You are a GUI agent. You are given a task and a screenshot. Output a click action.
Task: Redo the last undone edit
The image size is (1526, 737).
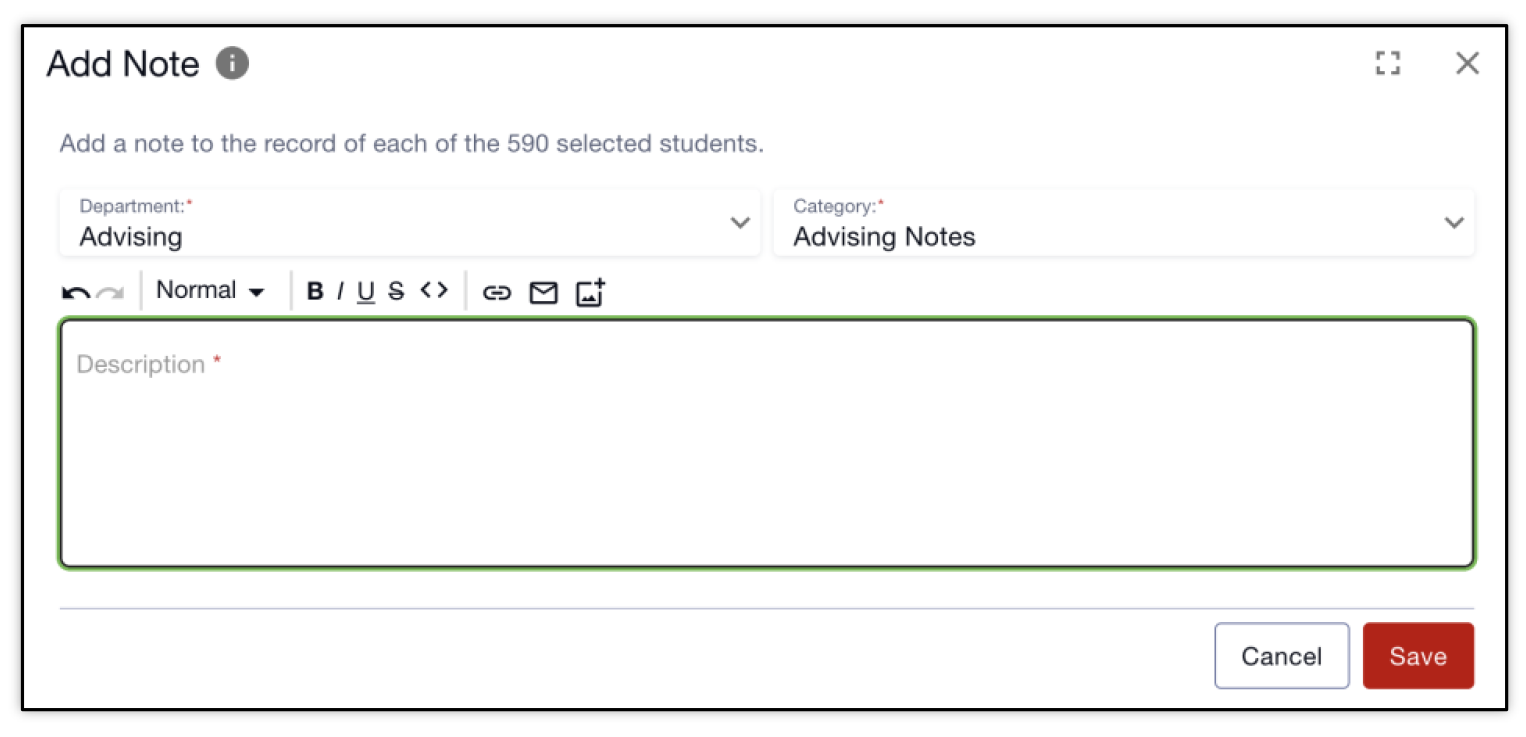(x=110, y=292)
